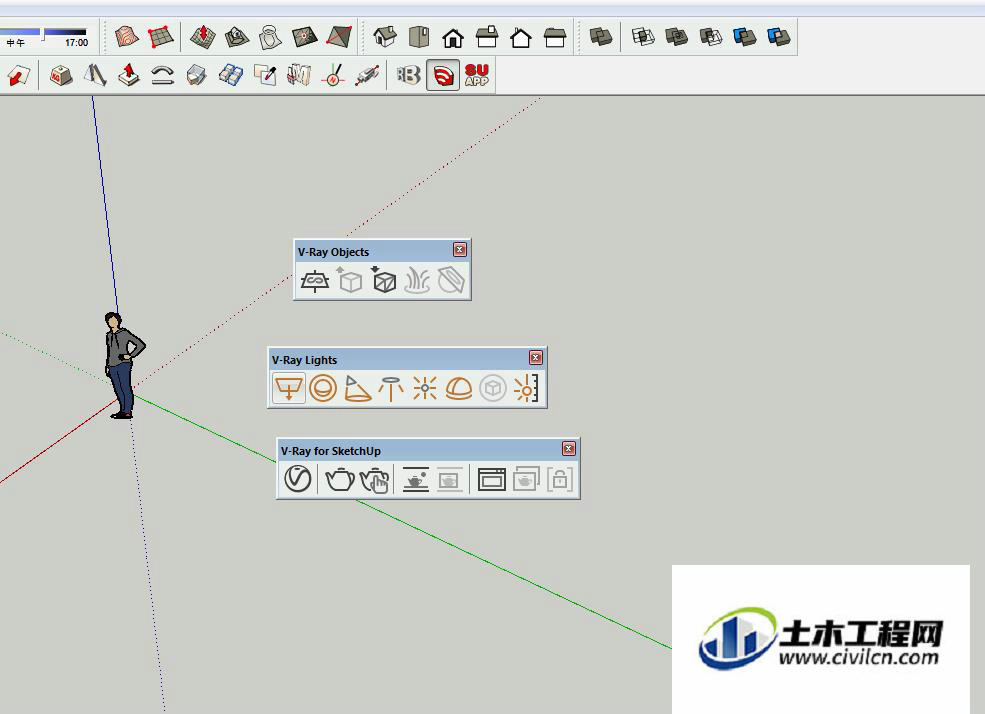Switch to the Right view
Viewport: 985px width, 714px height.
(487, 37)
